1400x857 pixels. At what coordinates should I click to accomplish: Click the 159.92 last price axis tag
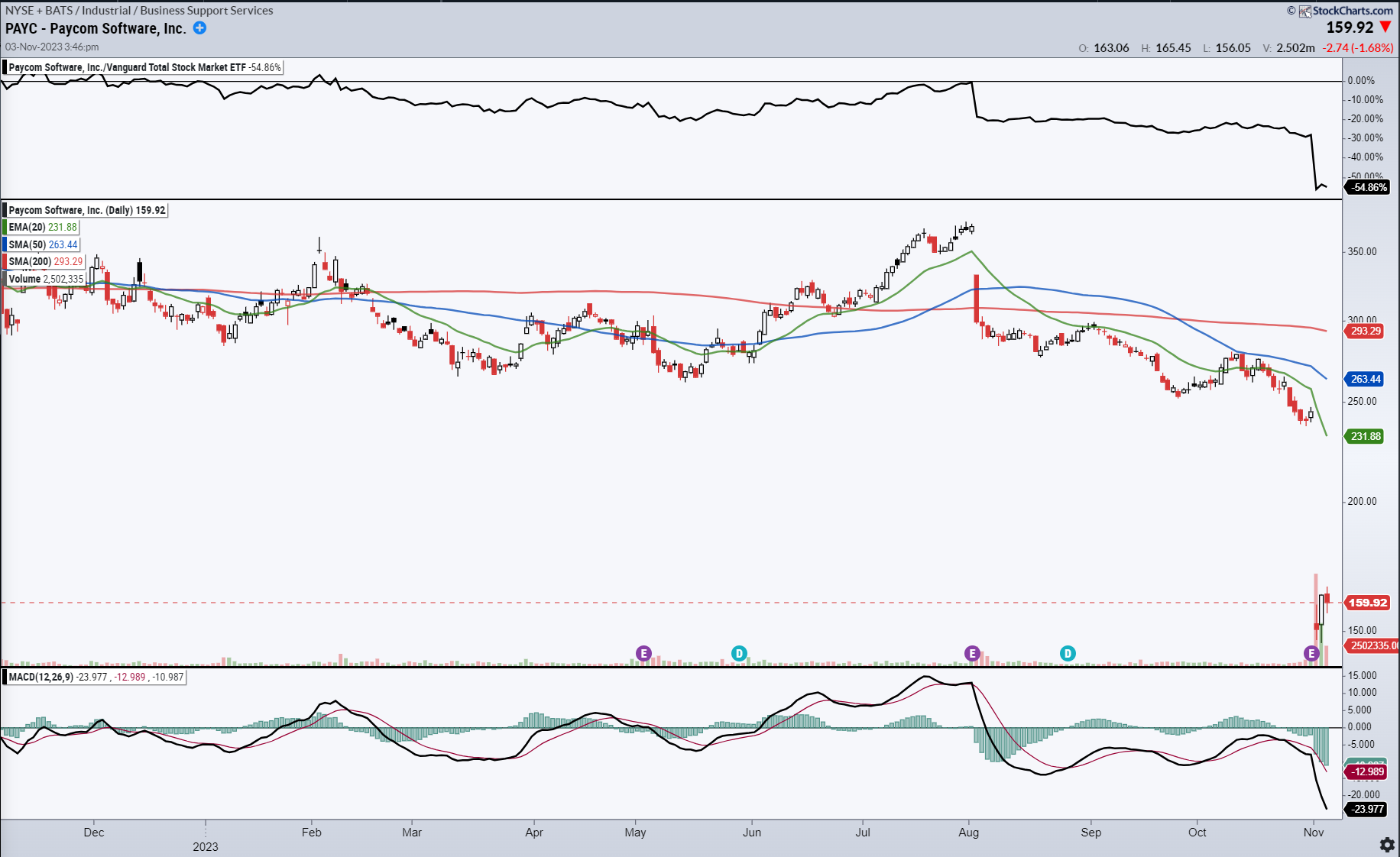[1367, 603]
